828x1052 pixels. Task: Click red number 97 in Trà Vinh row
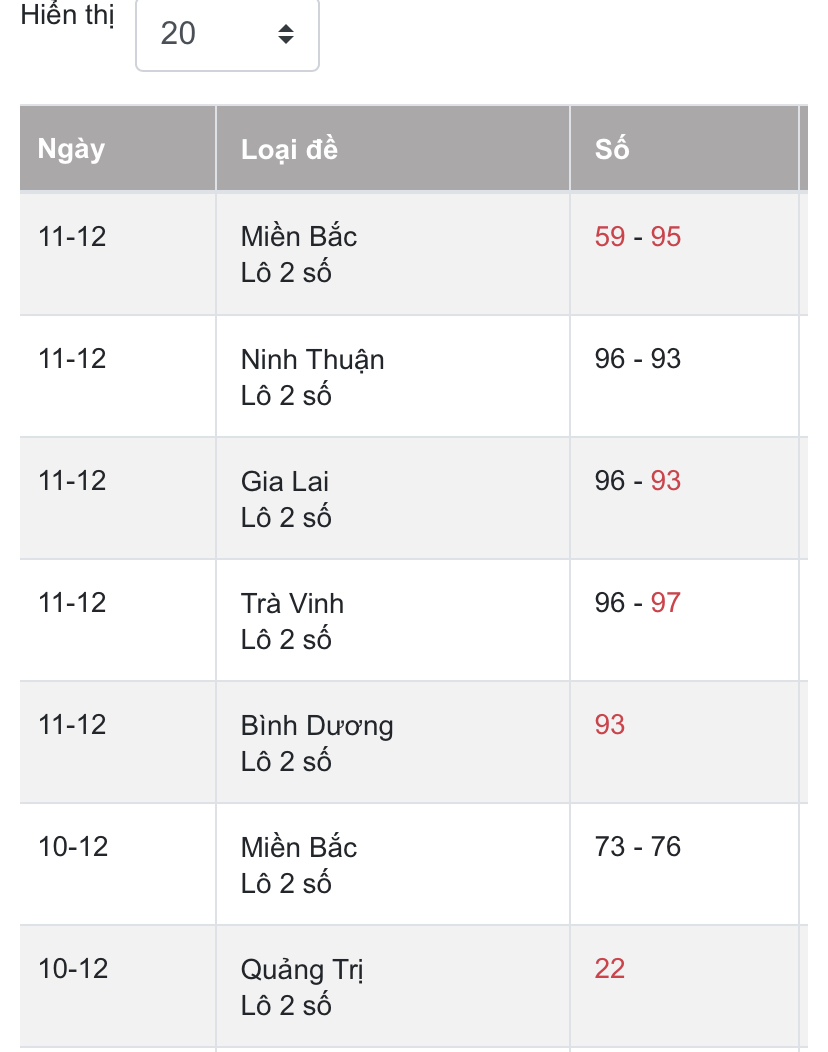(666, 603)
